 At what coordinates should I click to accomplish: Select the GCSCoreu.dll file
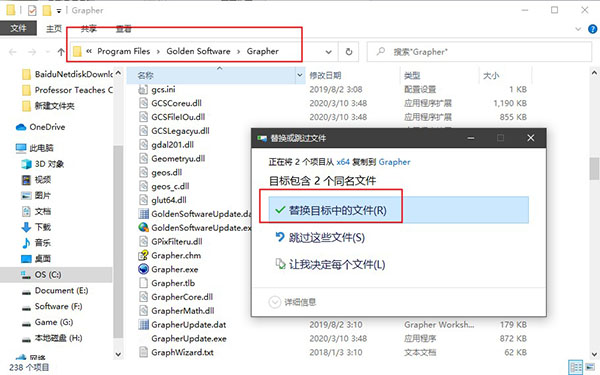(176, 103)
